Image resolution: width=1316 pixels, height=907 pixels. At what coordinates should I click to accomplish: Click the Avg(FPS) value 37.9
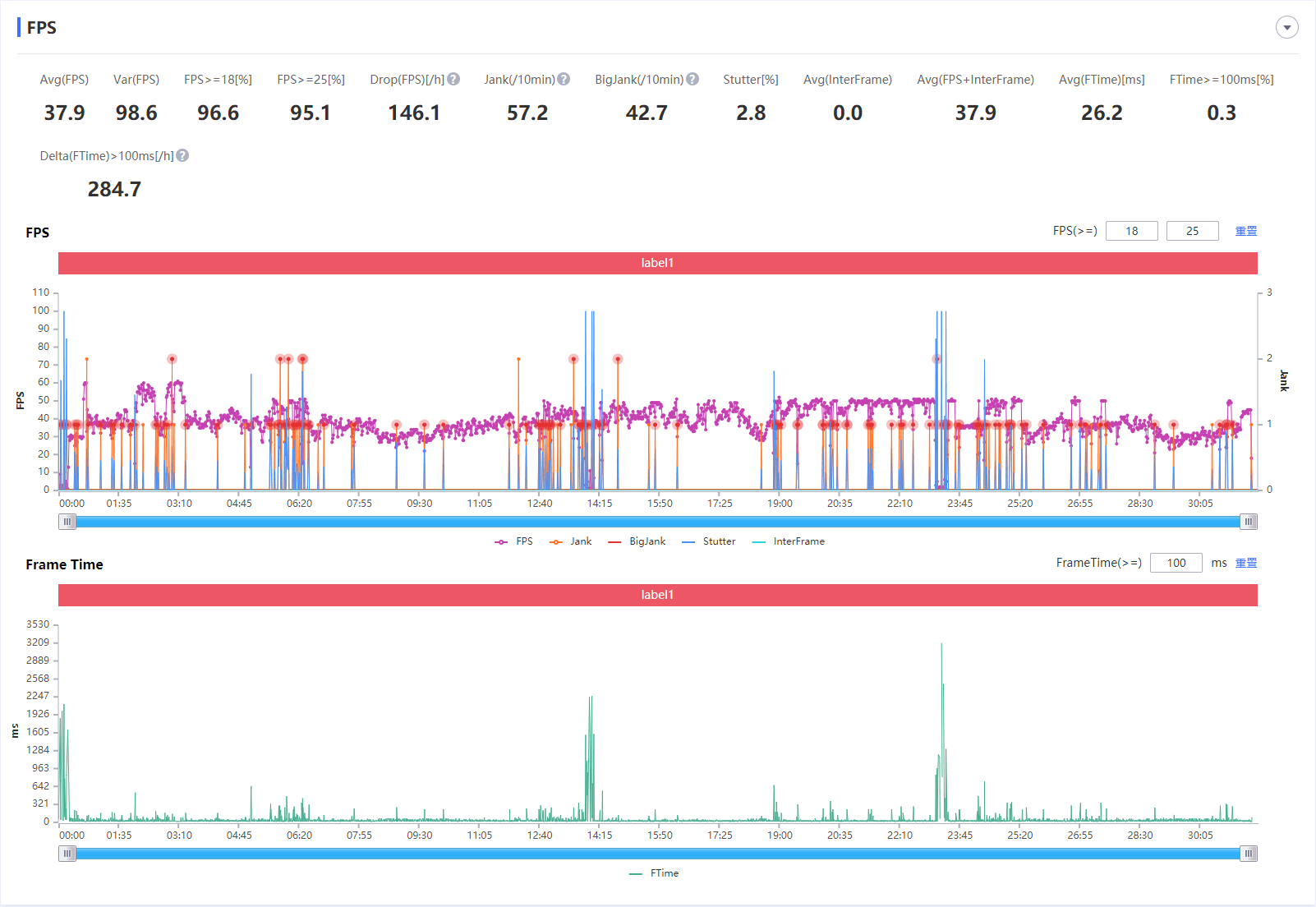coord(64,113)
